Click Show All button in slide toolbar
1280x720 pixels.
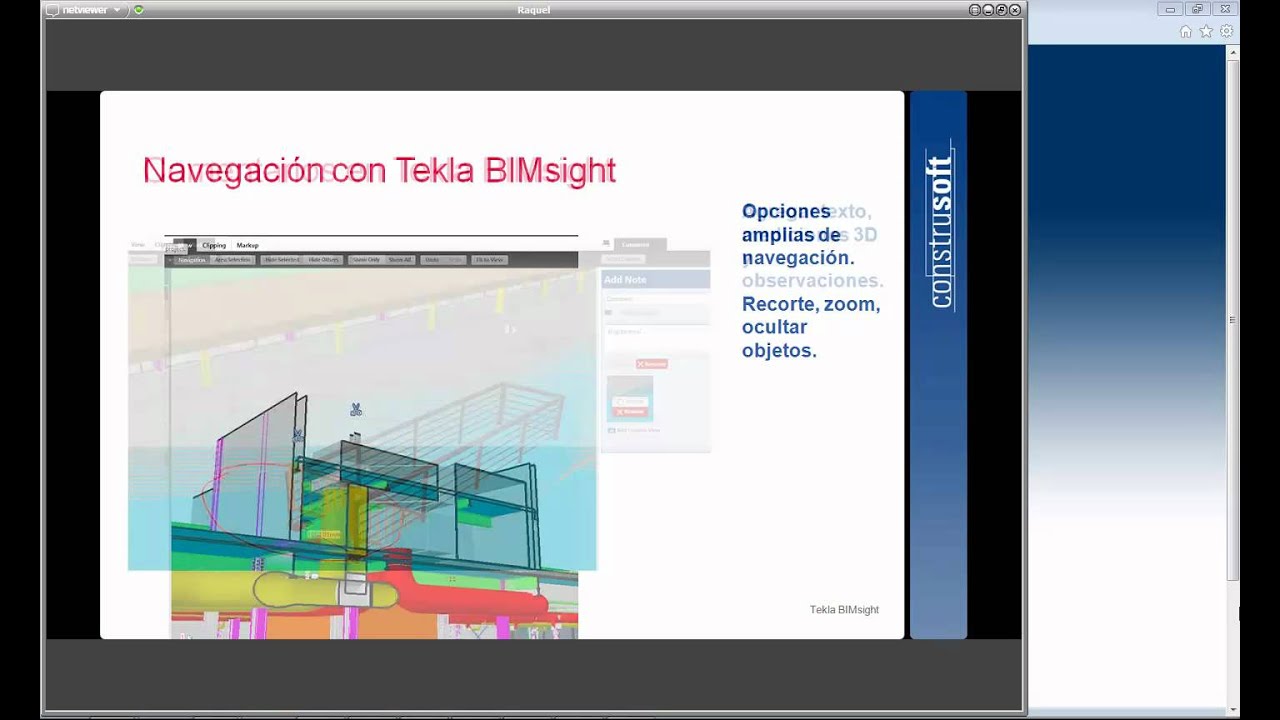pyautogui.click(x=400, y=260)
